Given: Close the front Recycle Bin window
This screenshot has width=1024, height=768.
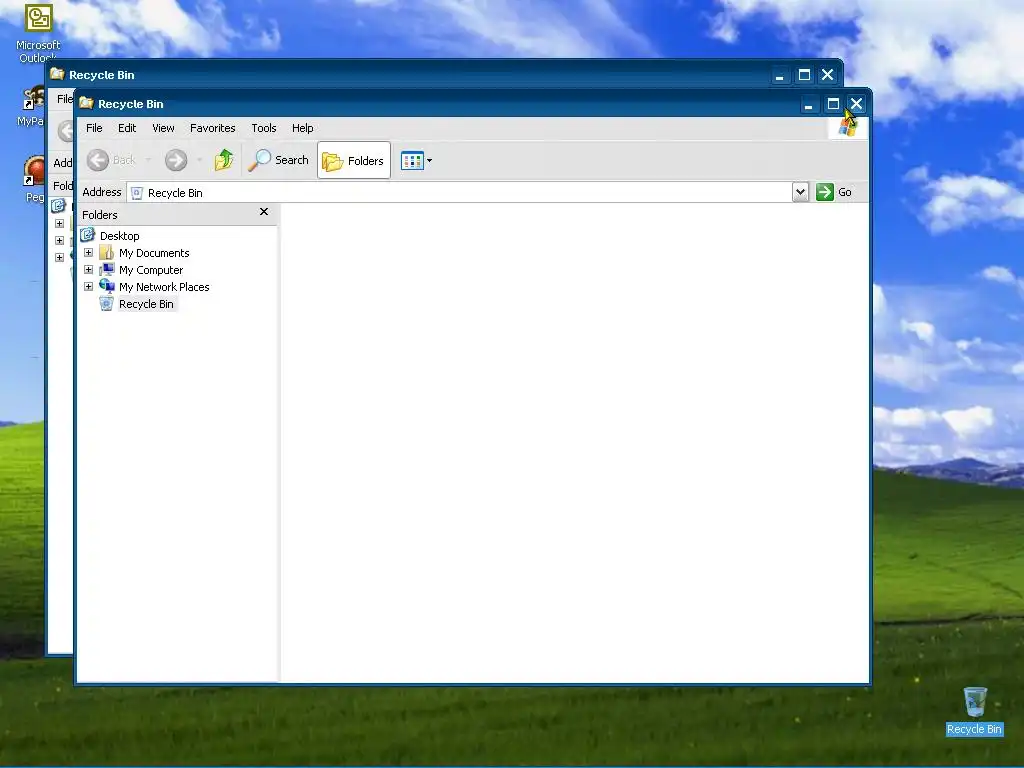Looking at the screenshot, I should click(856, 104).
